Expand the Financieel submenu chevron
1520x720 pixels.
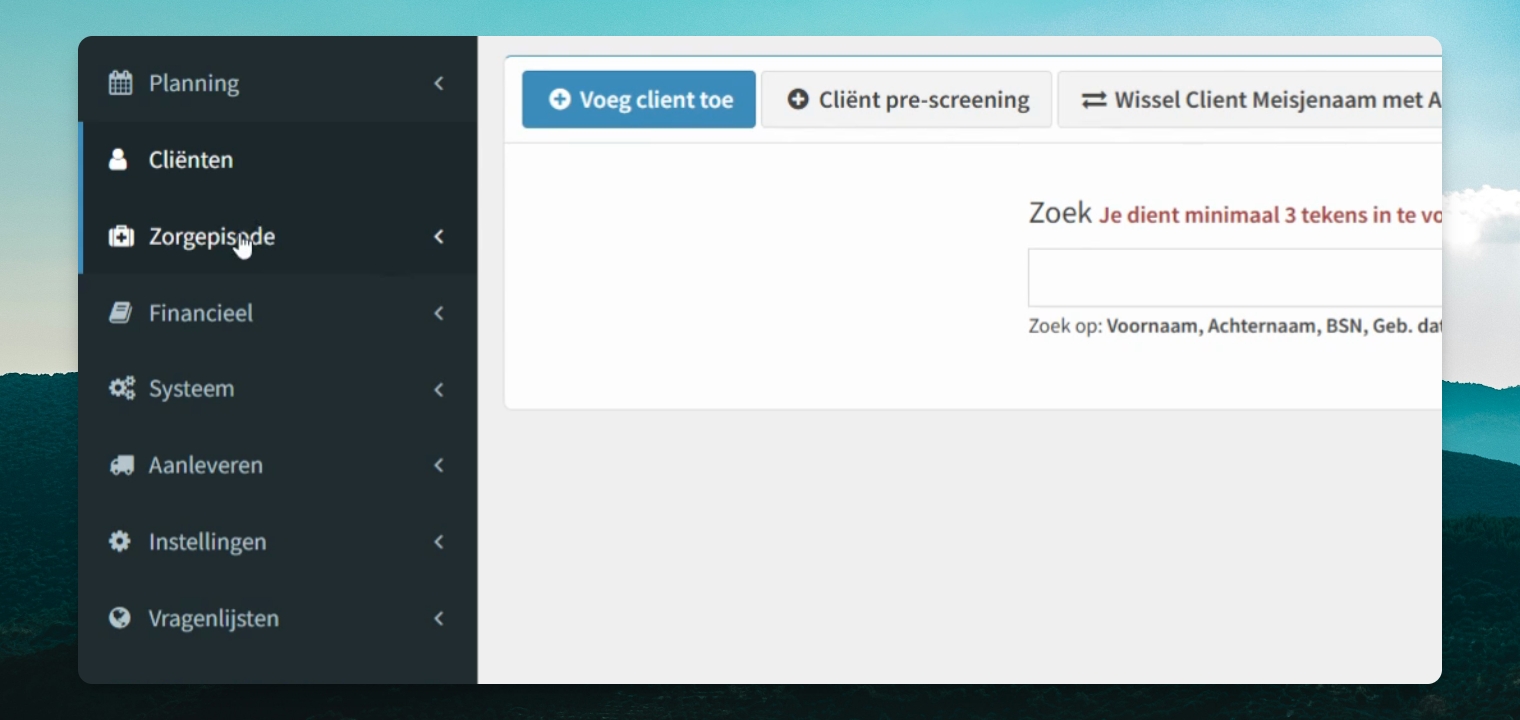click(438, 313)
